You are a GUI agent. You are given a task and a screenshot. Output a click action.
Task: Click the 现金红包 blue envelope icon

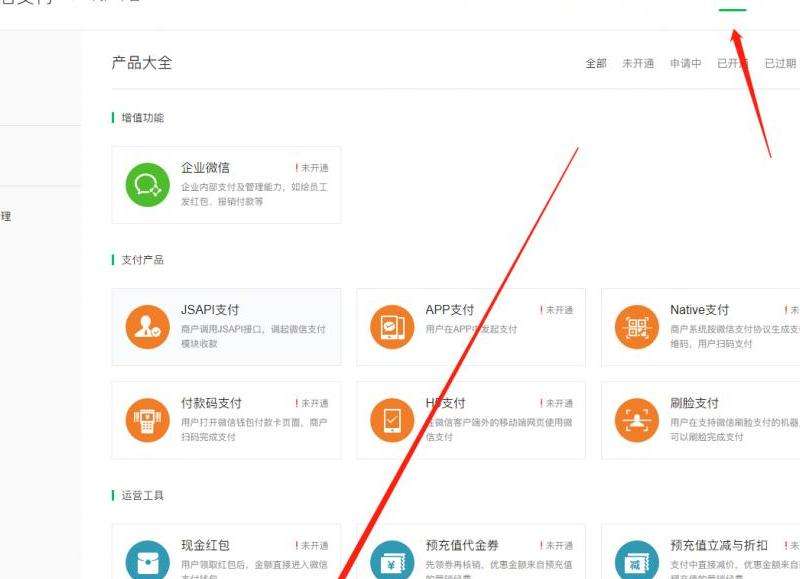point(147,560)
